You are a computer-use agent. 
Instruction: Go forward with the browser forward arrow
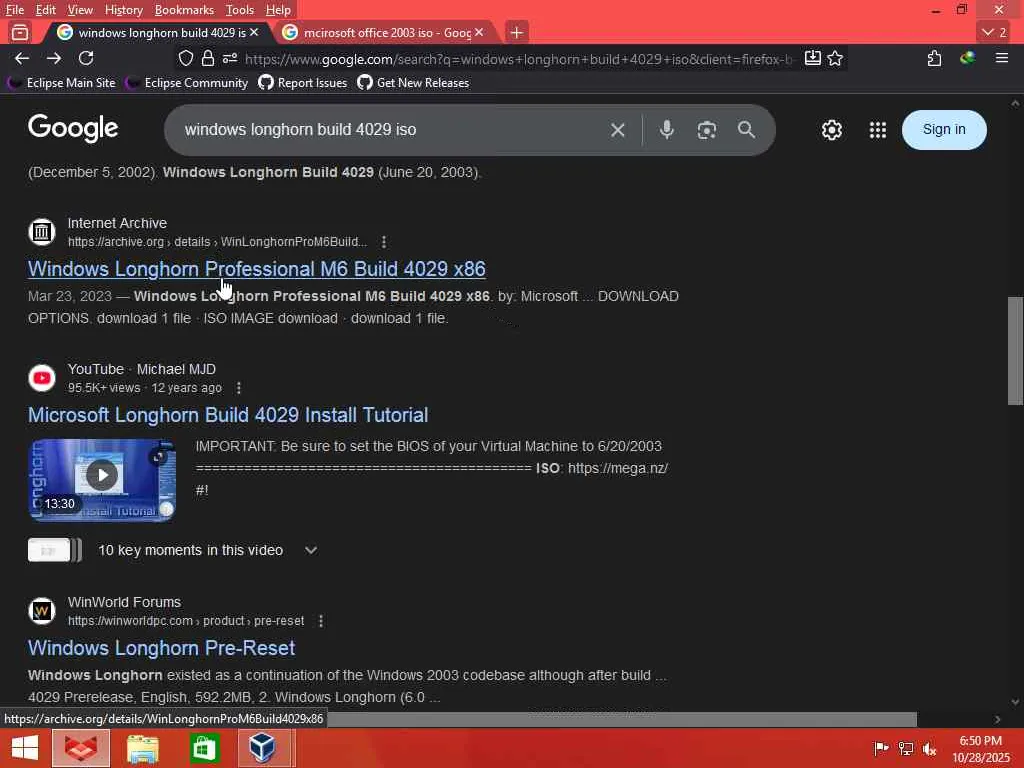pos(54,59)
